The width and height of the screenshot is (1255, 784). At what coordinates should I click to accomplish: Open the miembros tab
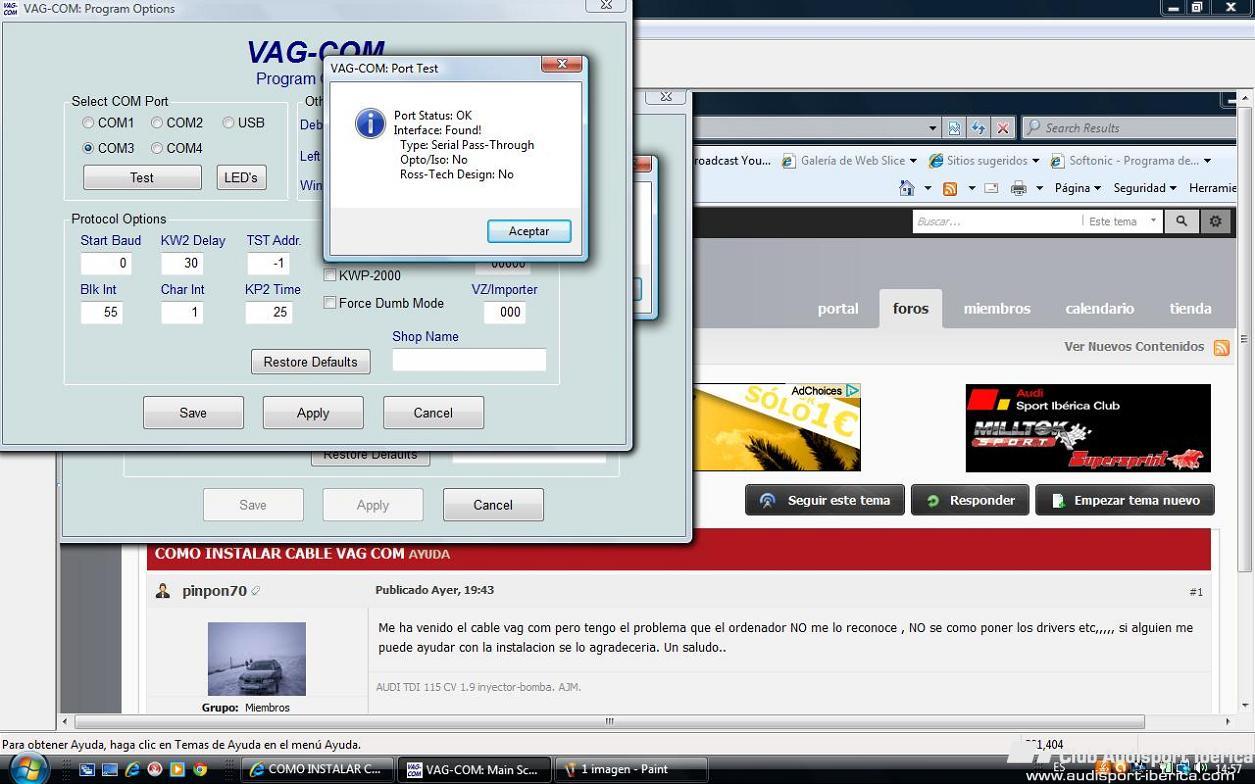[x=997, y=309]
